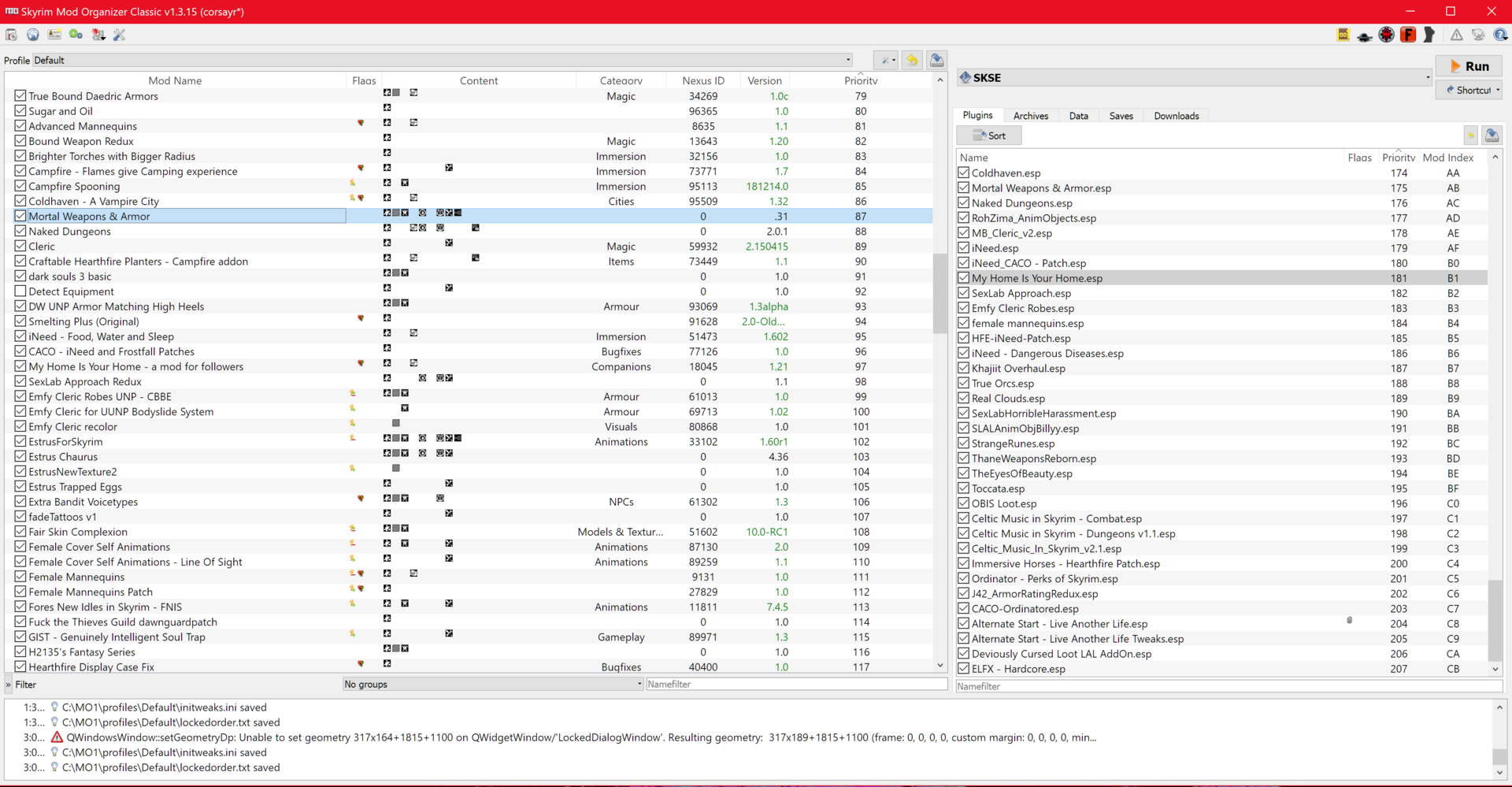
Task: Click the warning triangle problems icon
Action: pos(1457,35)
